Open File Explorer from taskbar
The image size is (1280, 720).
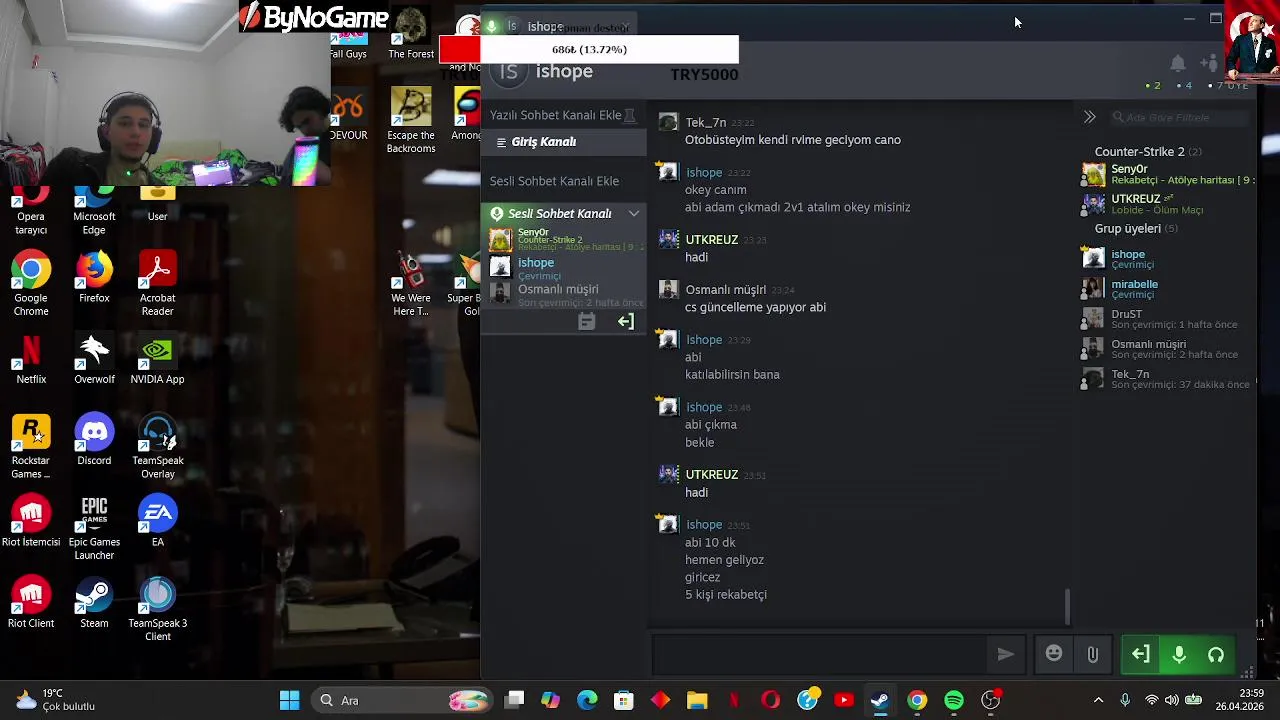click(x=697, y=700)
